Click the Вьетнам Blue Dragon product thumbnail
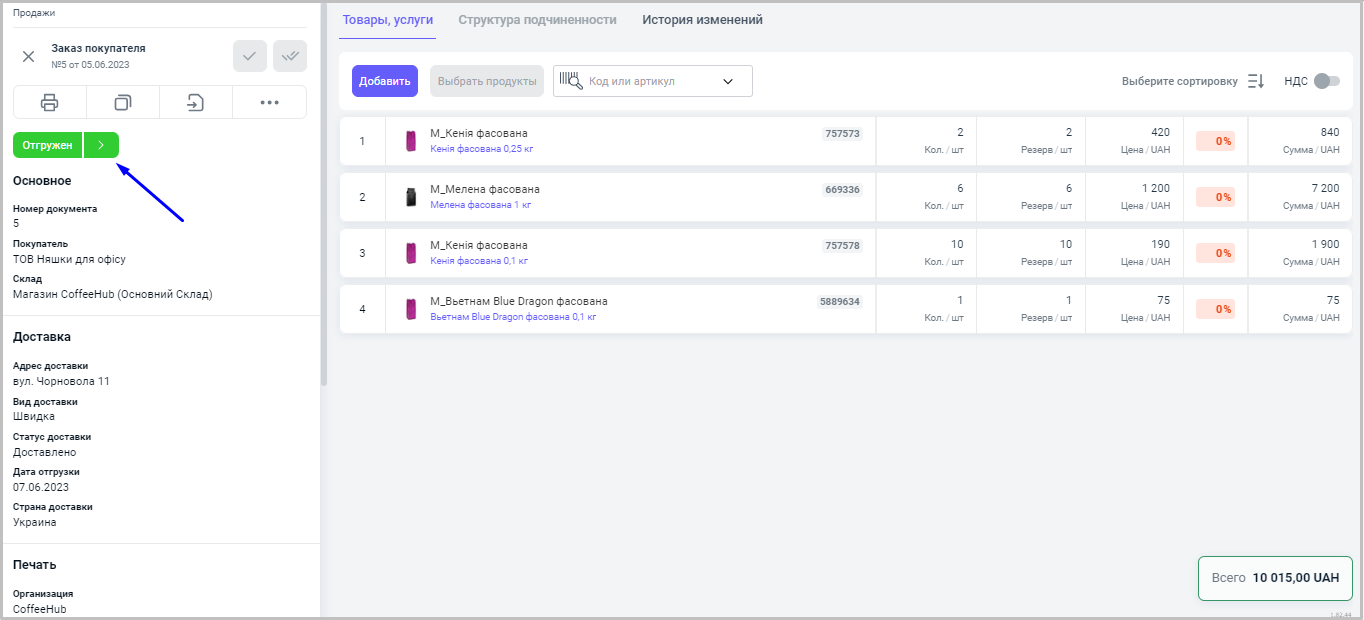This screenshot has height=620, width=1364. pyautogui.click(x=410, y=309)
